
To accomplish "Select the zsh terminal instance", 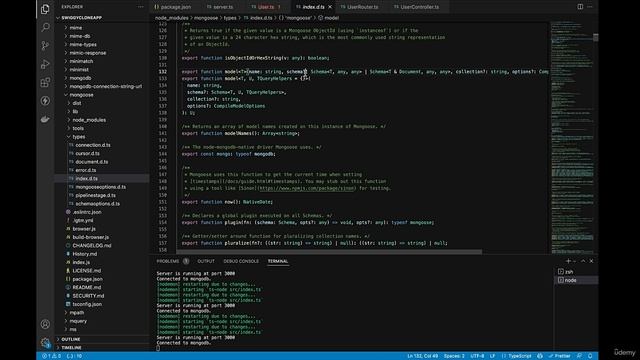I will coord(576,272).
